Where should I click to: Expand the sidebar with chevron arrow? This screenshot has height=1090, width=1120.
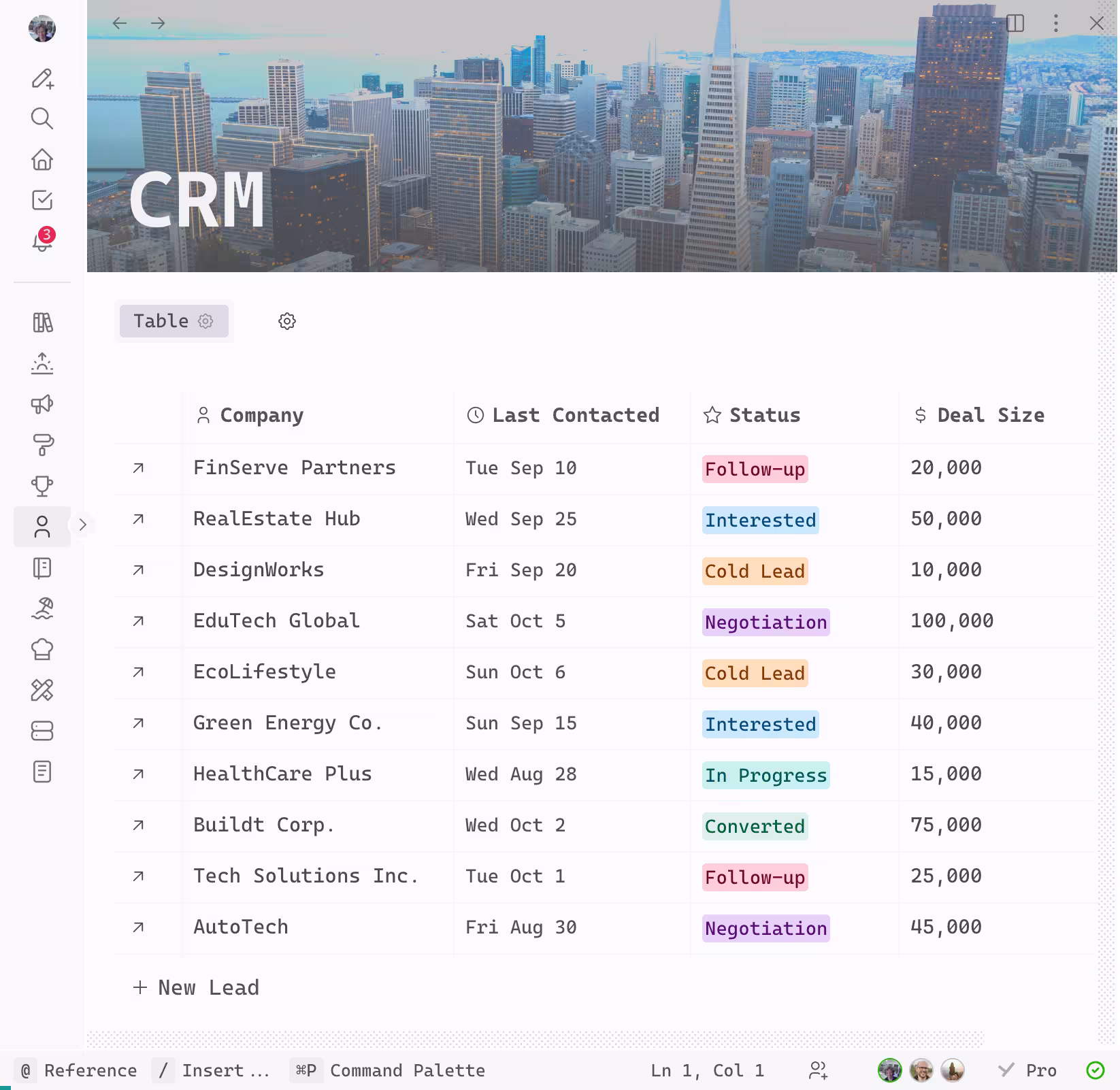coord(82,525)
